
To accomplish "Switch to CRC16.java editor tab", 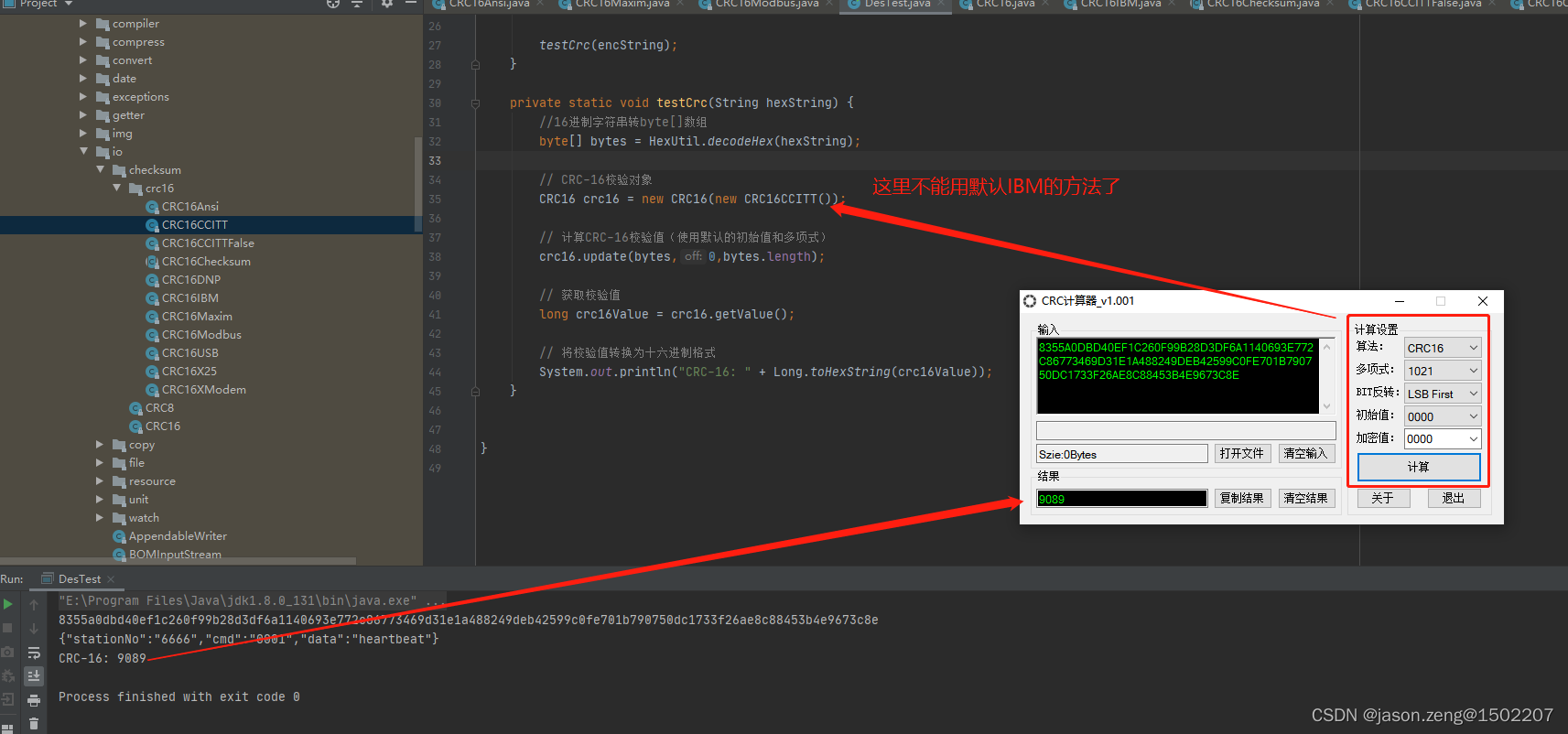I will pos(1005,5).
